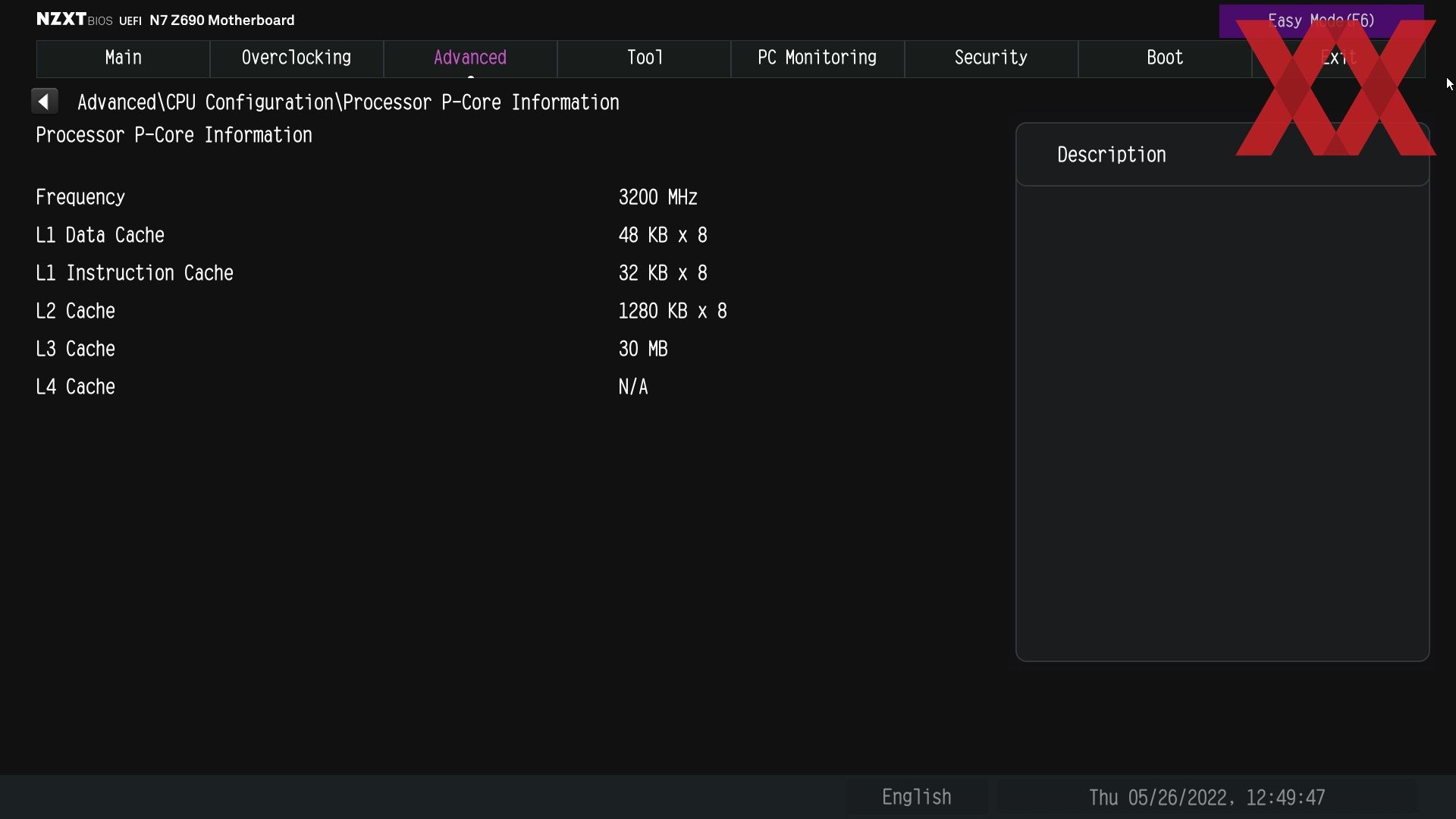The height and width of the screenshot is (819, 1456).
Task: Click the NZXT BIOS logo
Action: click(x=74, y=20)
